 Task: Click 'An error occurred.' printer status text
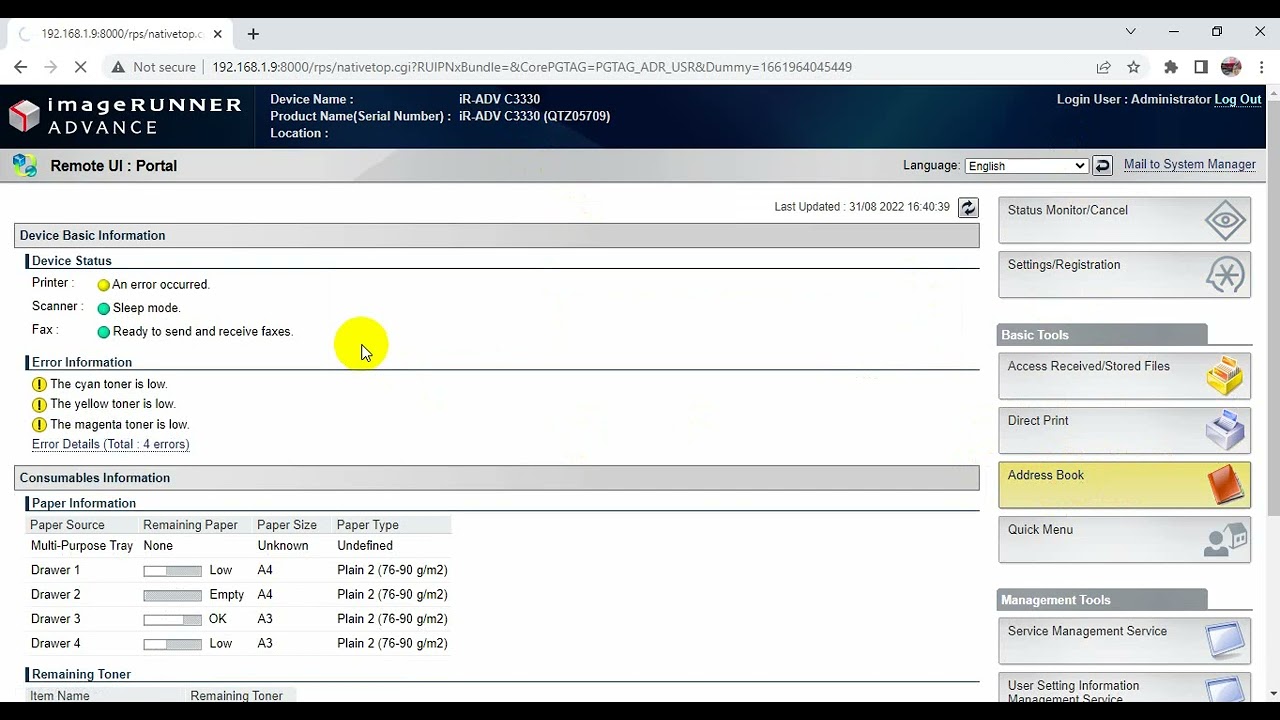[161, 285]
